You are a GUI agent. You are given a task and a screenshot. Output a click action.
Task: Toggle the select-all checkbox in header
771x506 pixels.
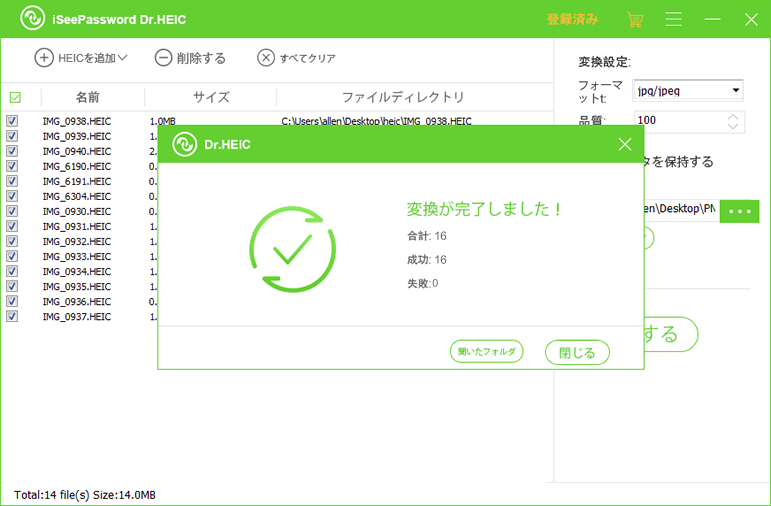[x=15, y=97]
